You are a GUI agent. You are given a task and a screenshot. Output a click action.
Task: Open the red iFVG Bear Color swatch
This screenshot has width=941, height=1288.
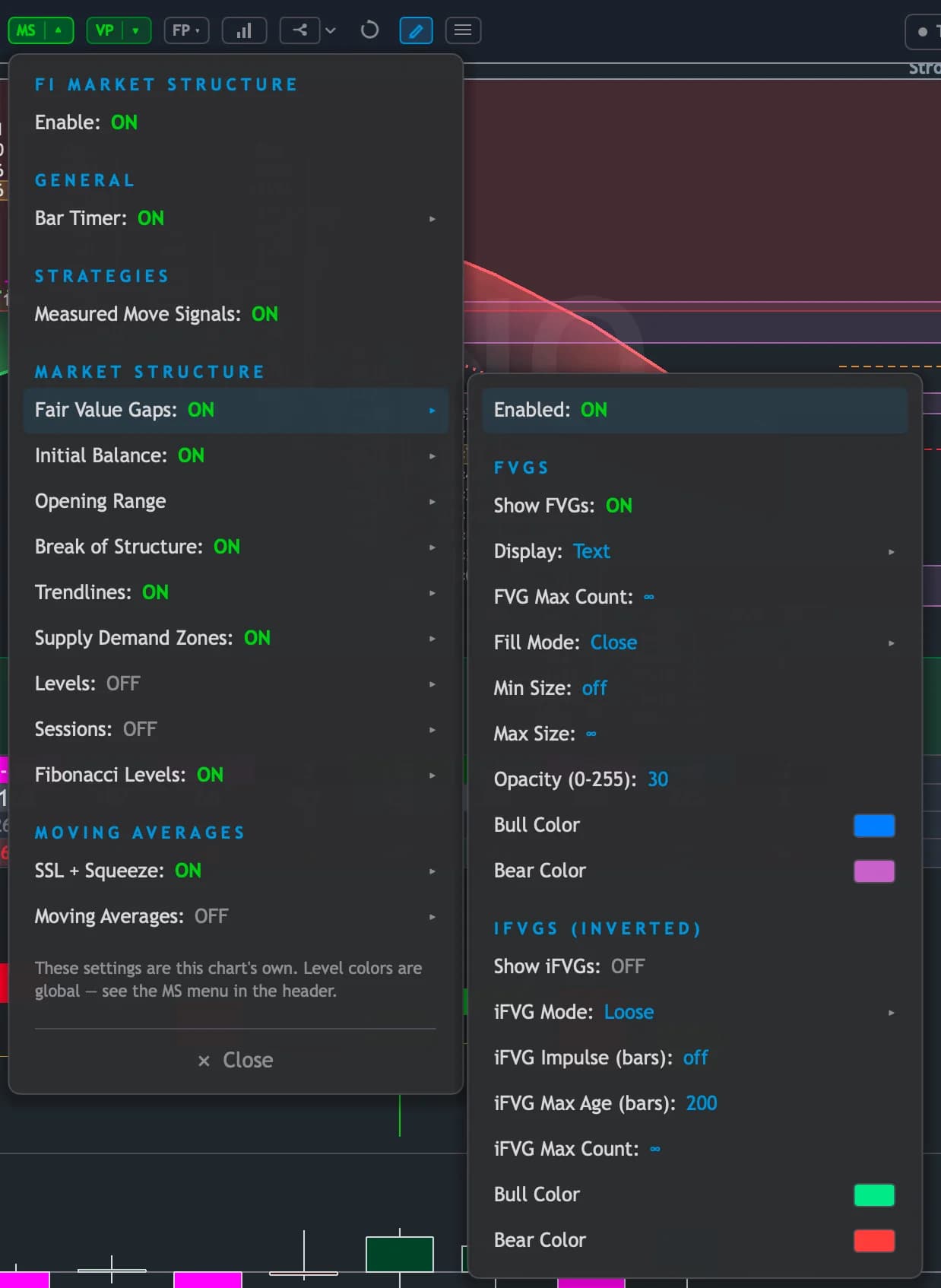coord(874,1241)
